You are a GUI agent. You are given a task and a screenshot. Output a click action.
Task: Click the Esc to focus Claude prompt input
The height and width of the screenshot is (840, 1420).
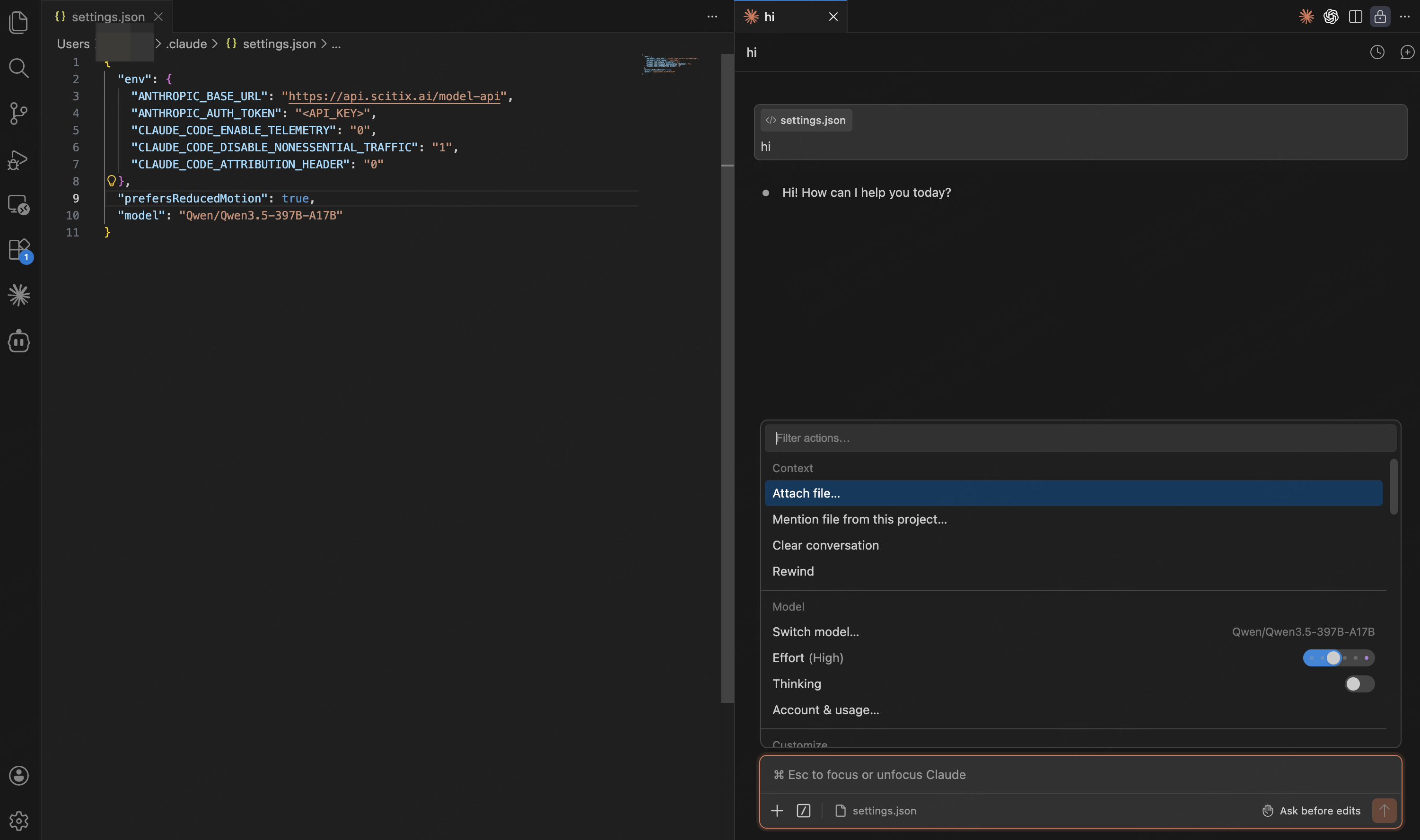(x=1080, y=774)
